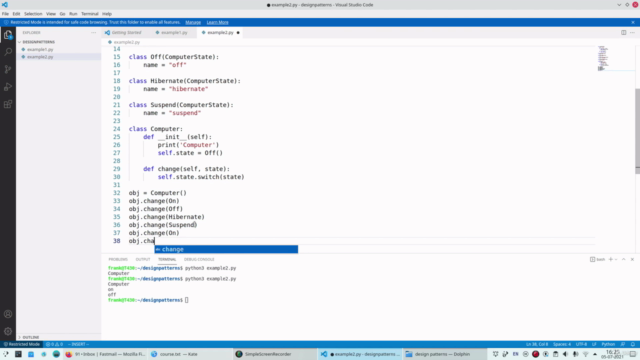Switch to the Output panel tab
This screenshot has width=640, height=360.
point(143,259)
